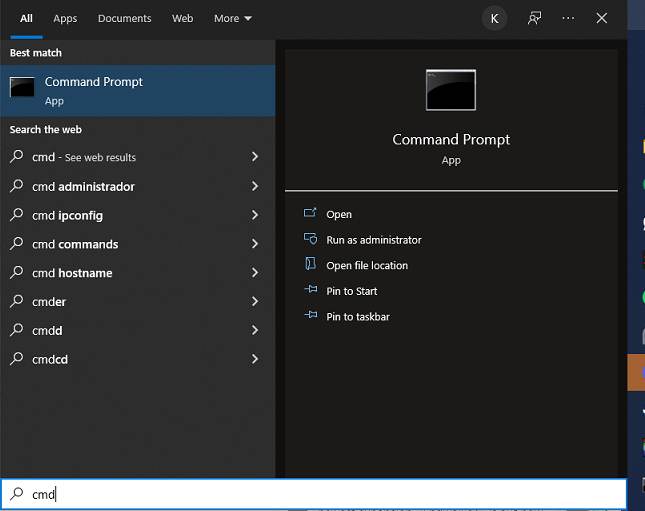The width and height of the screenshot is (645, 511).
Task: Expand the cmder suggestion chevron
Action: point(255,301)
